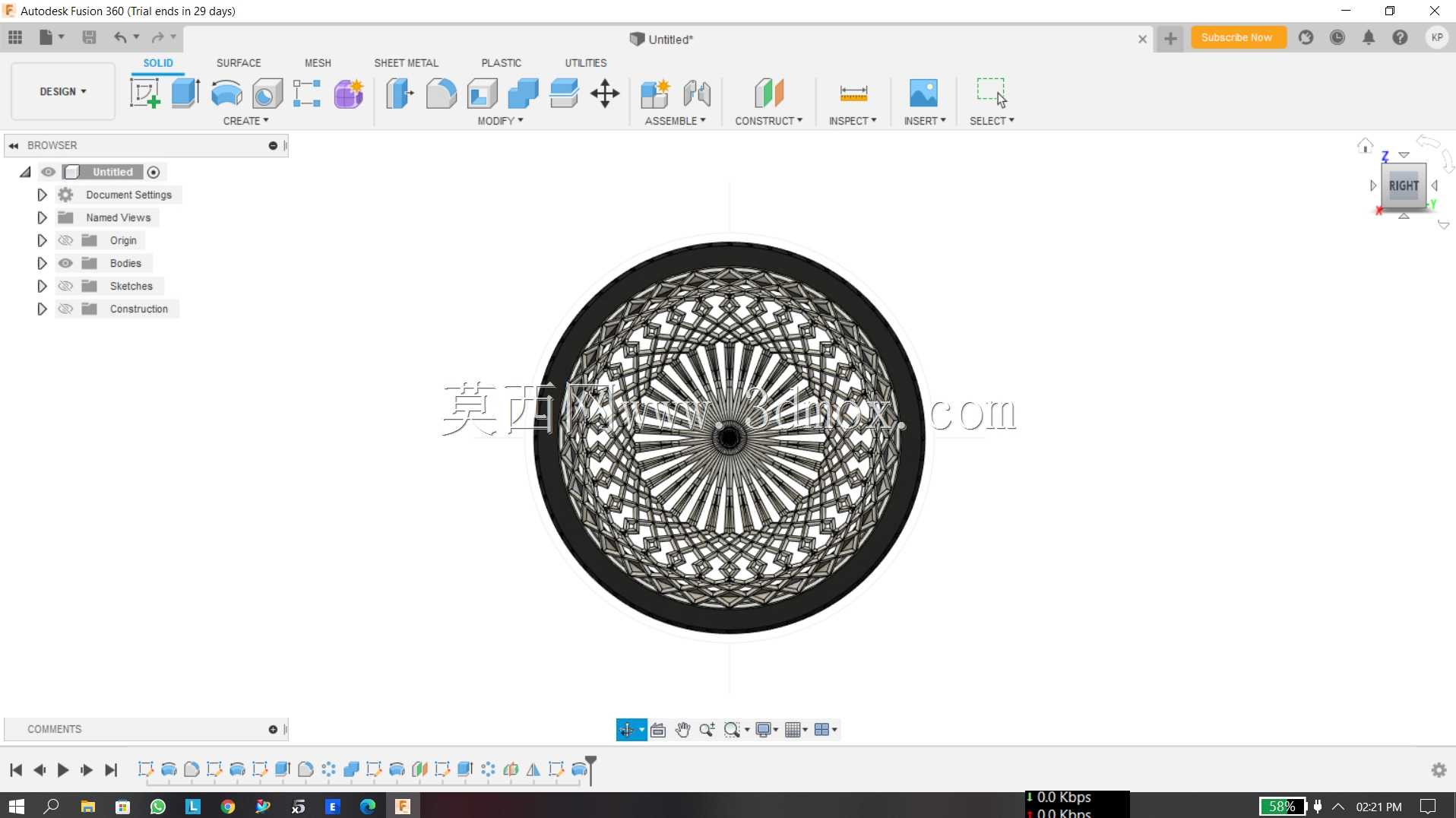Screen dimensions: 1456x818
Task: Switch to the SOLID tab
Action: (158, 63)
